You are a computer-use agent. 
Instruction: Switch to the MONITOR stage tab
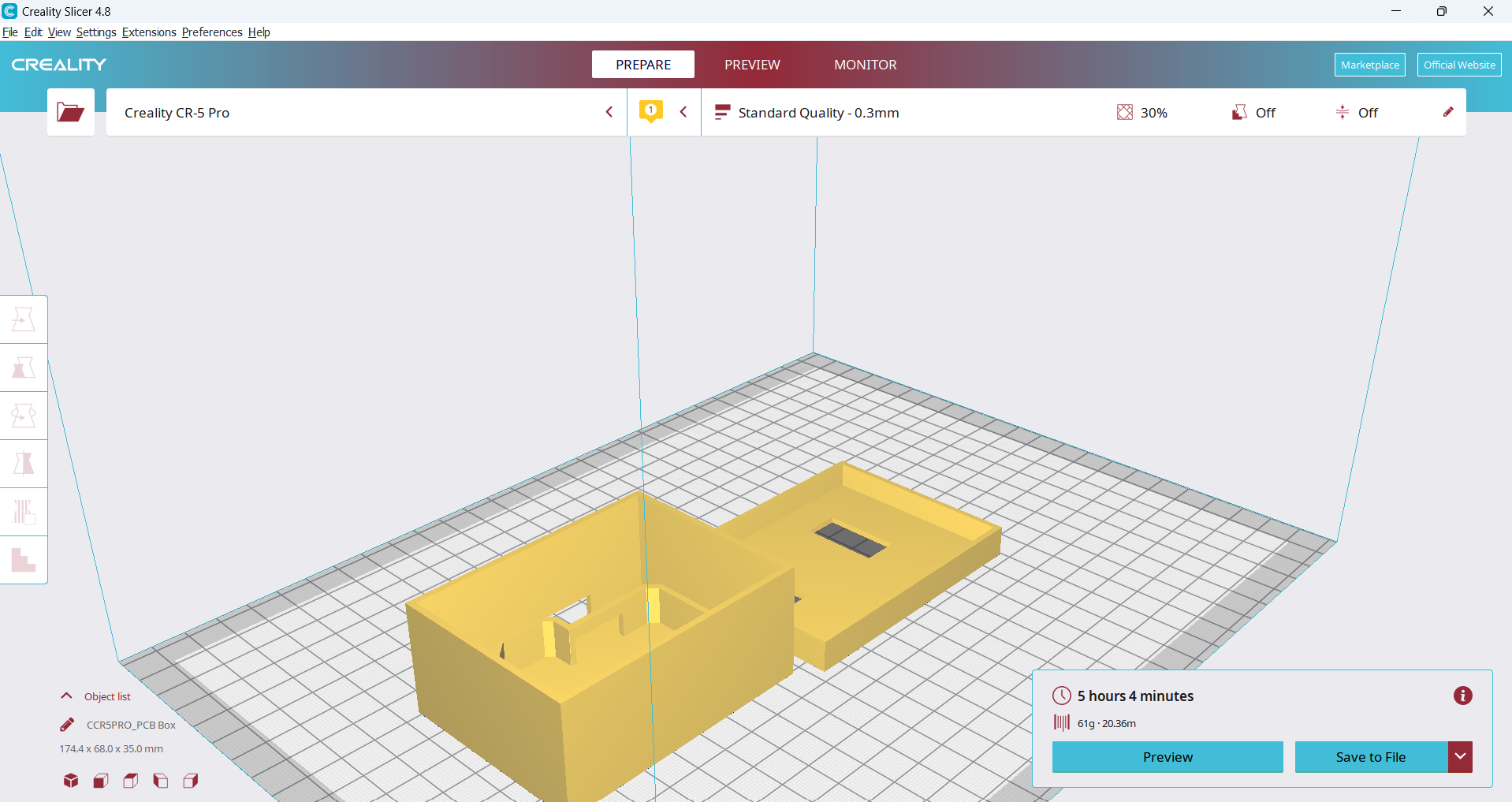(866, 65)
